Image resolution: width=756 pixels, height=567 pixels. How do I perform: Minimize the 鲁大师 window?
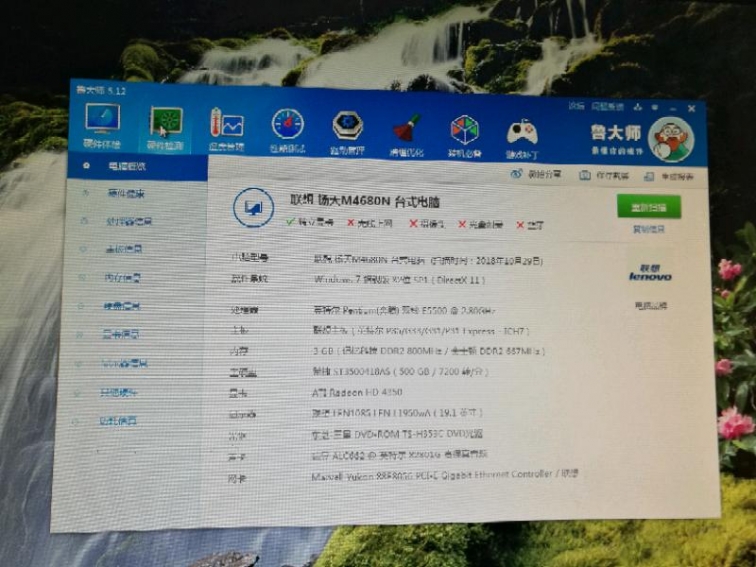[x=673, y=109]
